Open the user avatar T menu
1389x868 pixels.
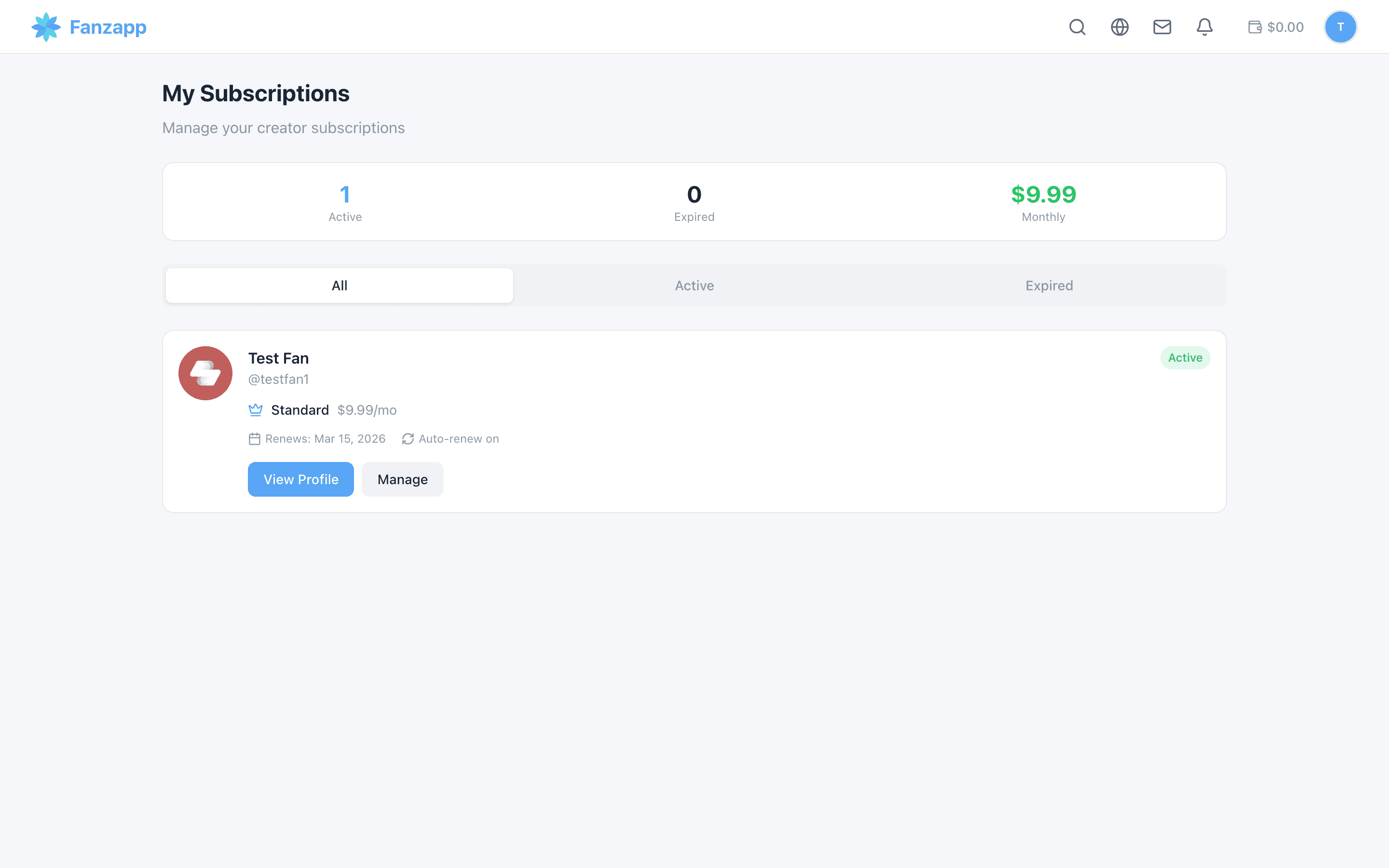[1340, 27]
